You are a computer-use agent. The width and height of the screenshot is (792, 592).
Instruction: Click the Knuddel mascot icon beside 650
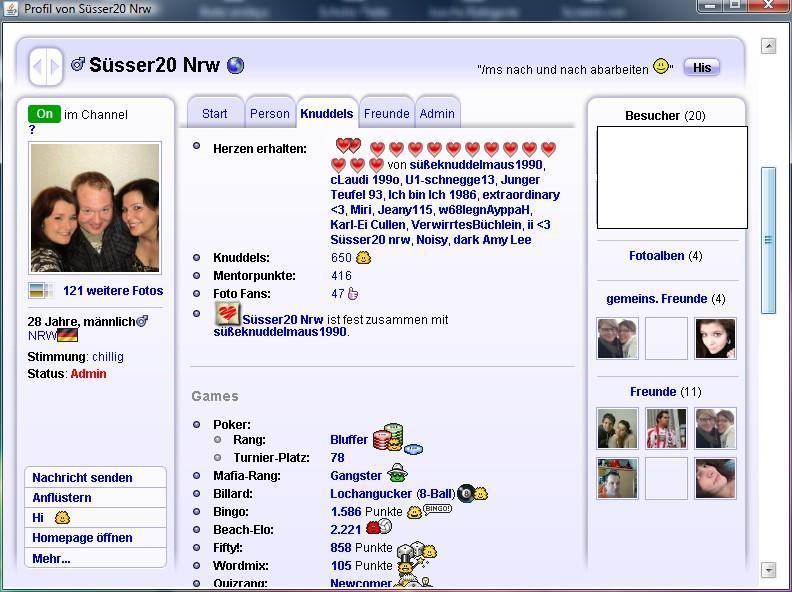tap(363, 258)
